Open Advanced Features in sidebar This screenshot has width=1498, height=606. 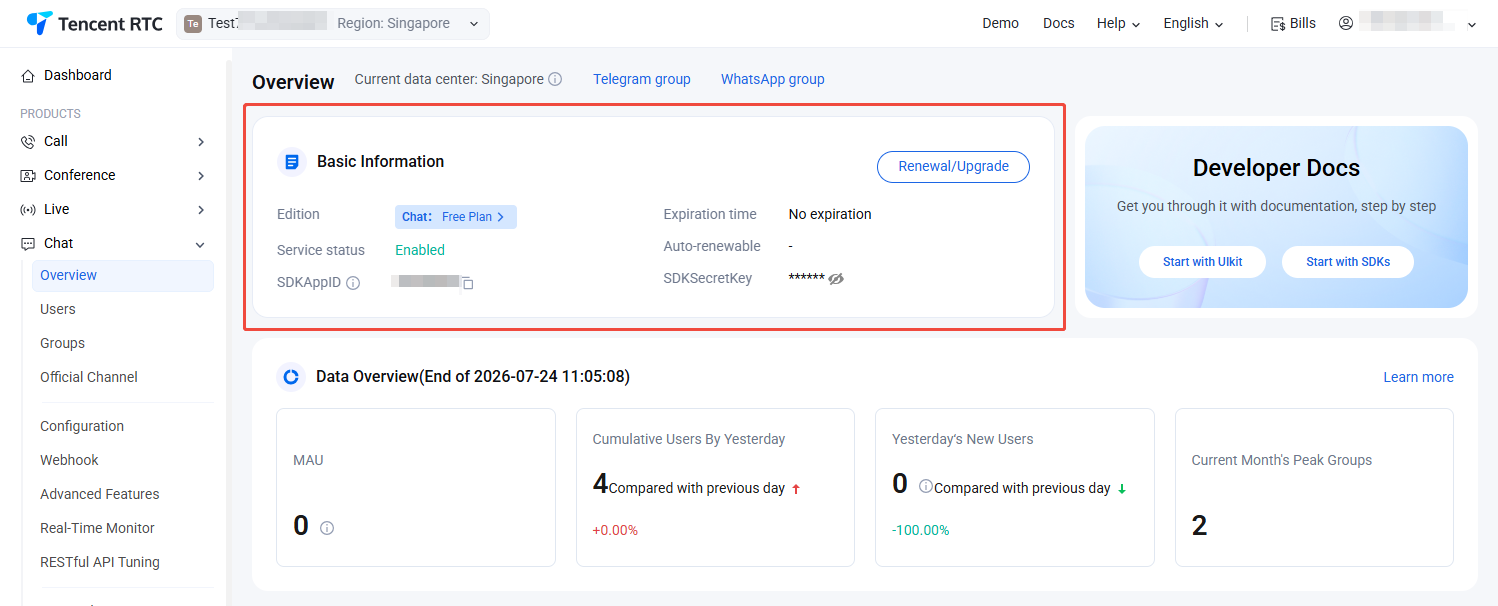point(100,495)
